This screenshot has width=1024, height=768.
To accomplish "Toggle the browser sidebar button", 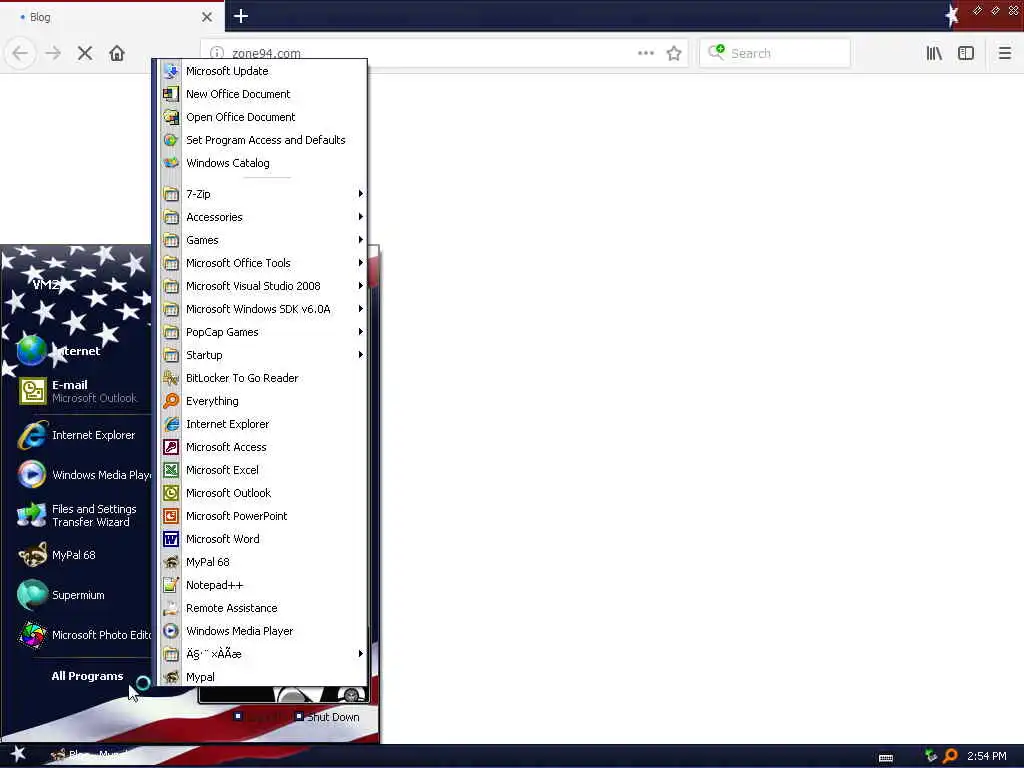I will point(966,54).
